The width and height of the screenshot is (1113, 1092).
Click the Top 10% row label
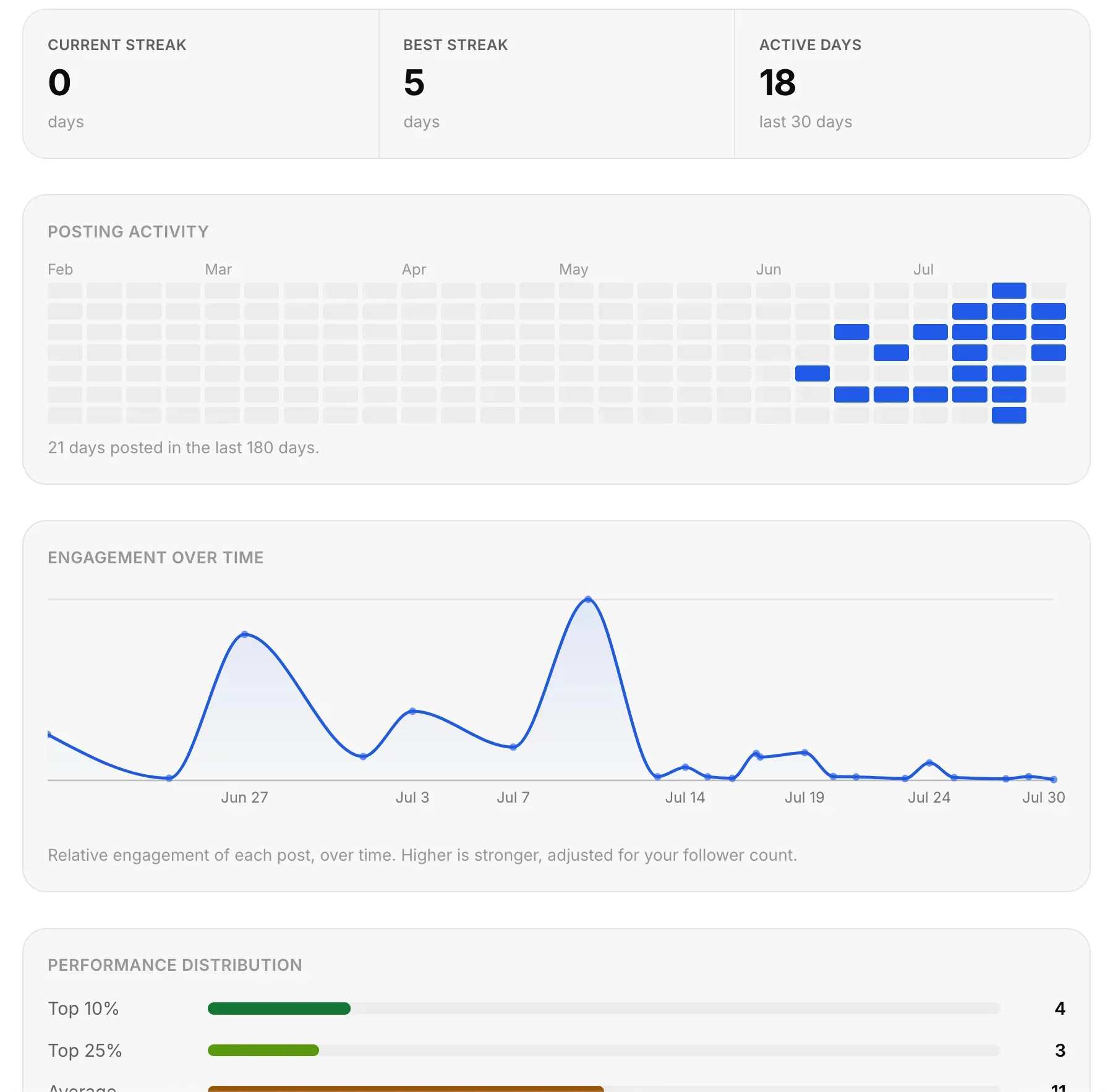click(x=83, y=1009)
